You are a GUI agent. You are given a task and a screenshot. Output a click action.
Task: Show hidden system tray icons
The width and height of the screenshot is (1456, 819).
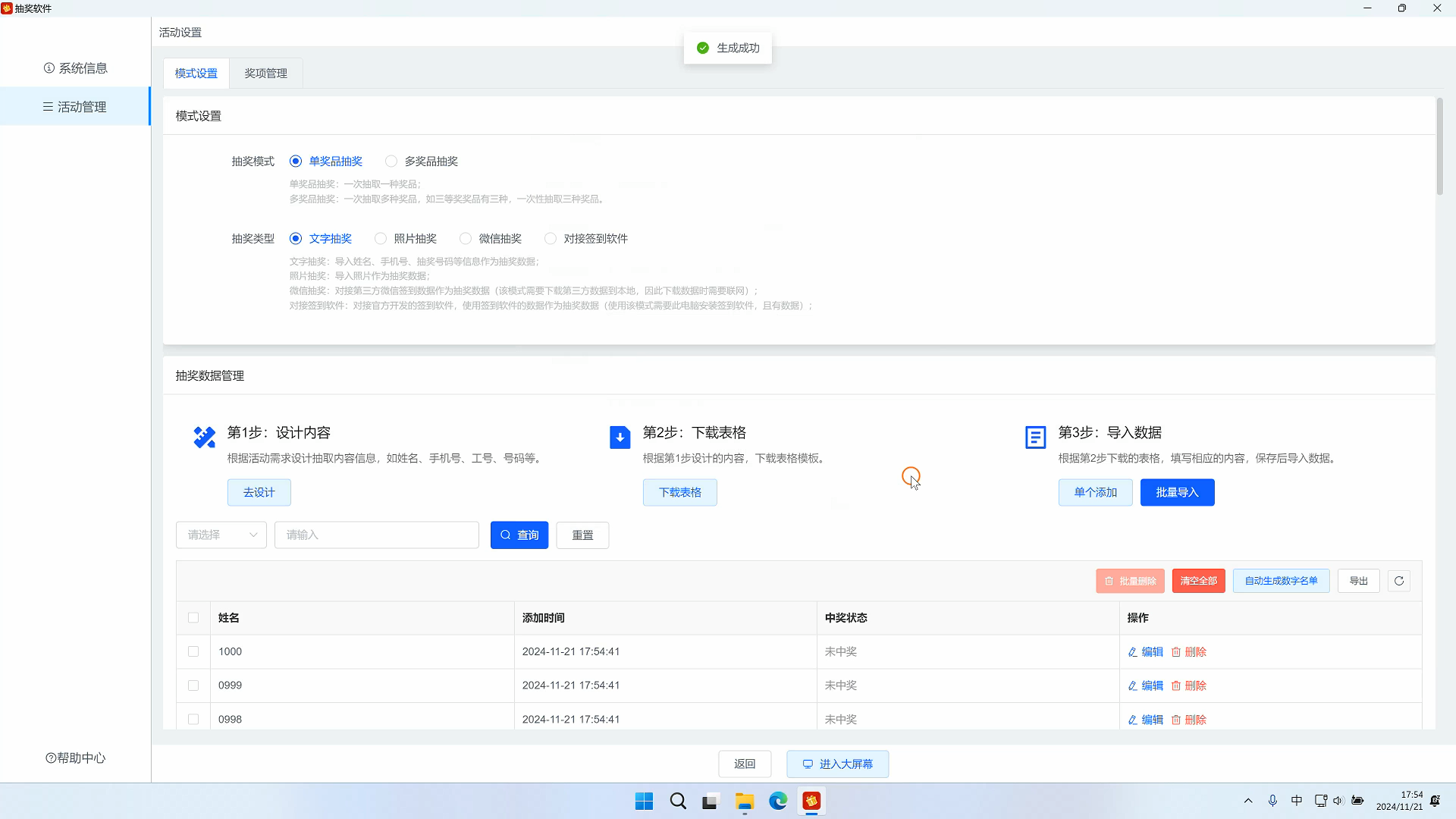1247,801
